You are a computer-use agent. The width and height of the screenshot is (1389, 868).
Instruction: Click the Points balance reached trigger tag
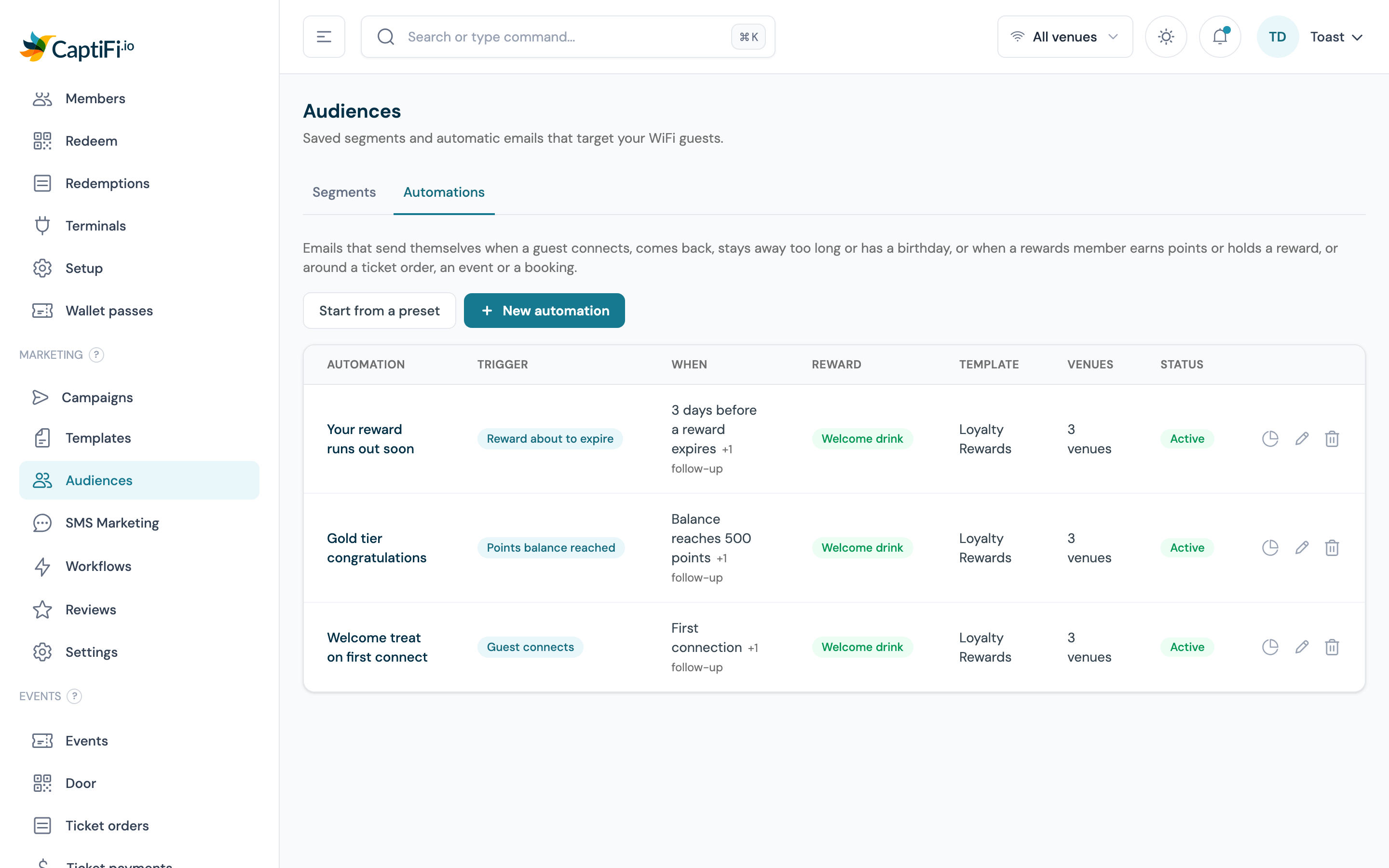(550, 548)
